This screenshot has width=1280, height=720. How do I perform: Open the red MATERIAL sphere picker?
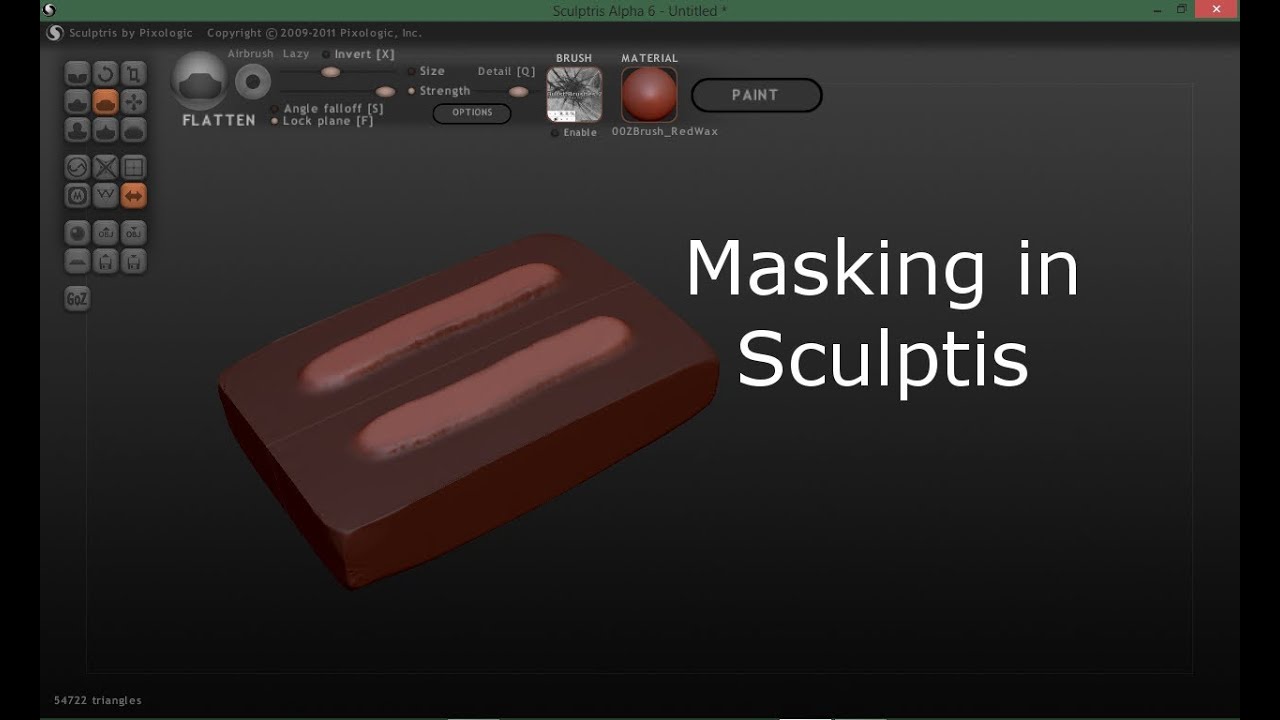click(x=649, y=95)
